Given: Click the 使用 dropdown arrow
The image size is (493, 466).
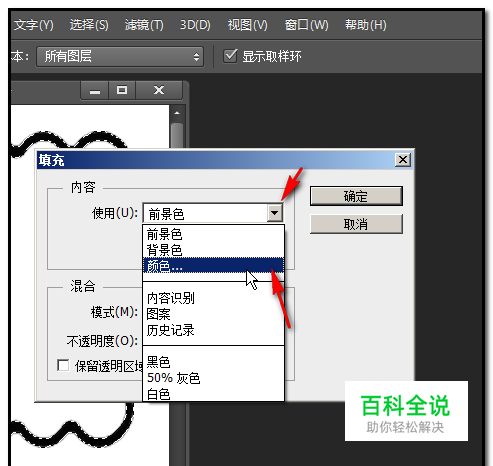Looking at the screenshot, I should point(275,213).
